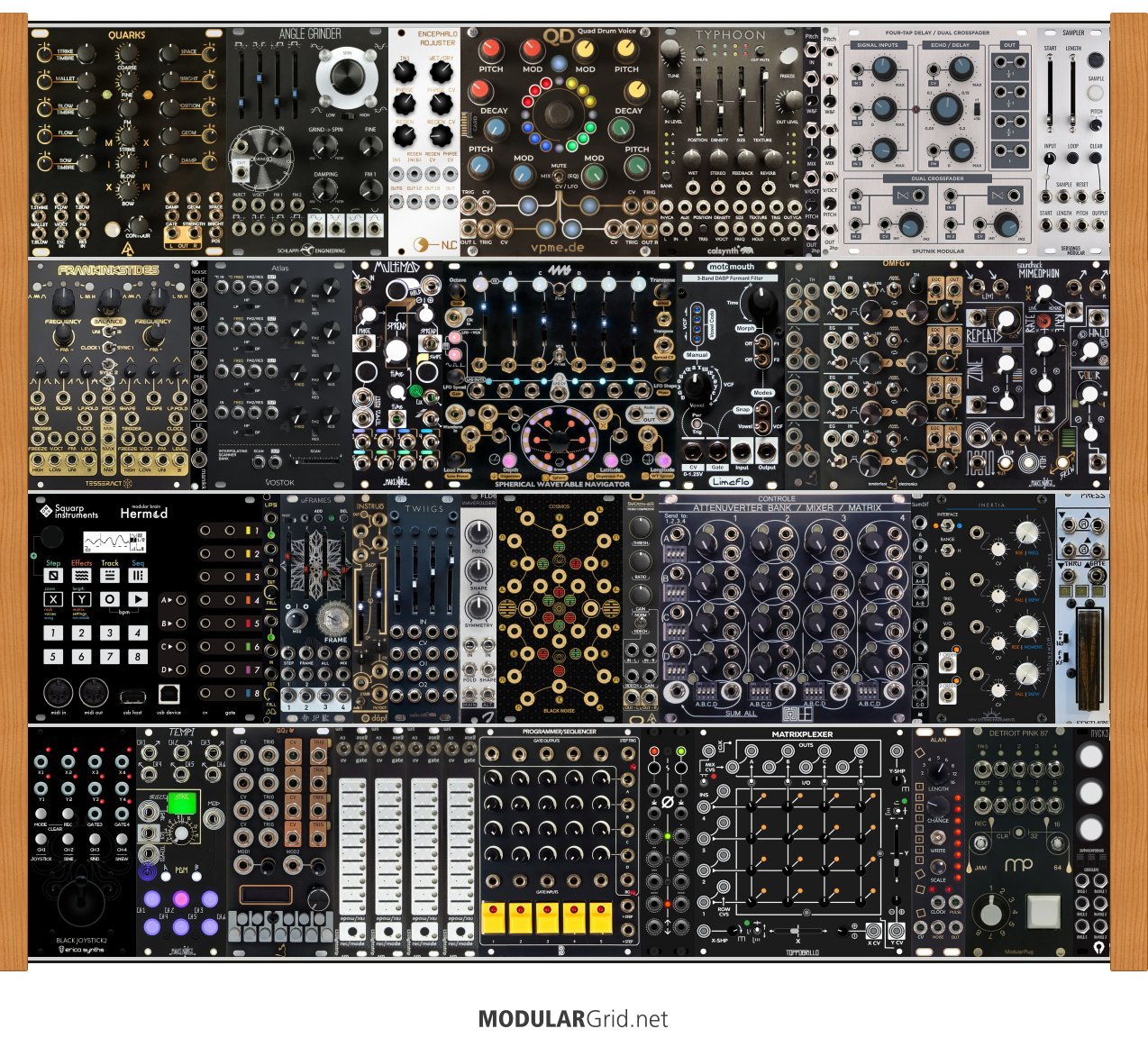Click the START slider on the Sampler module
1148x1038 pixels.
1051,95
